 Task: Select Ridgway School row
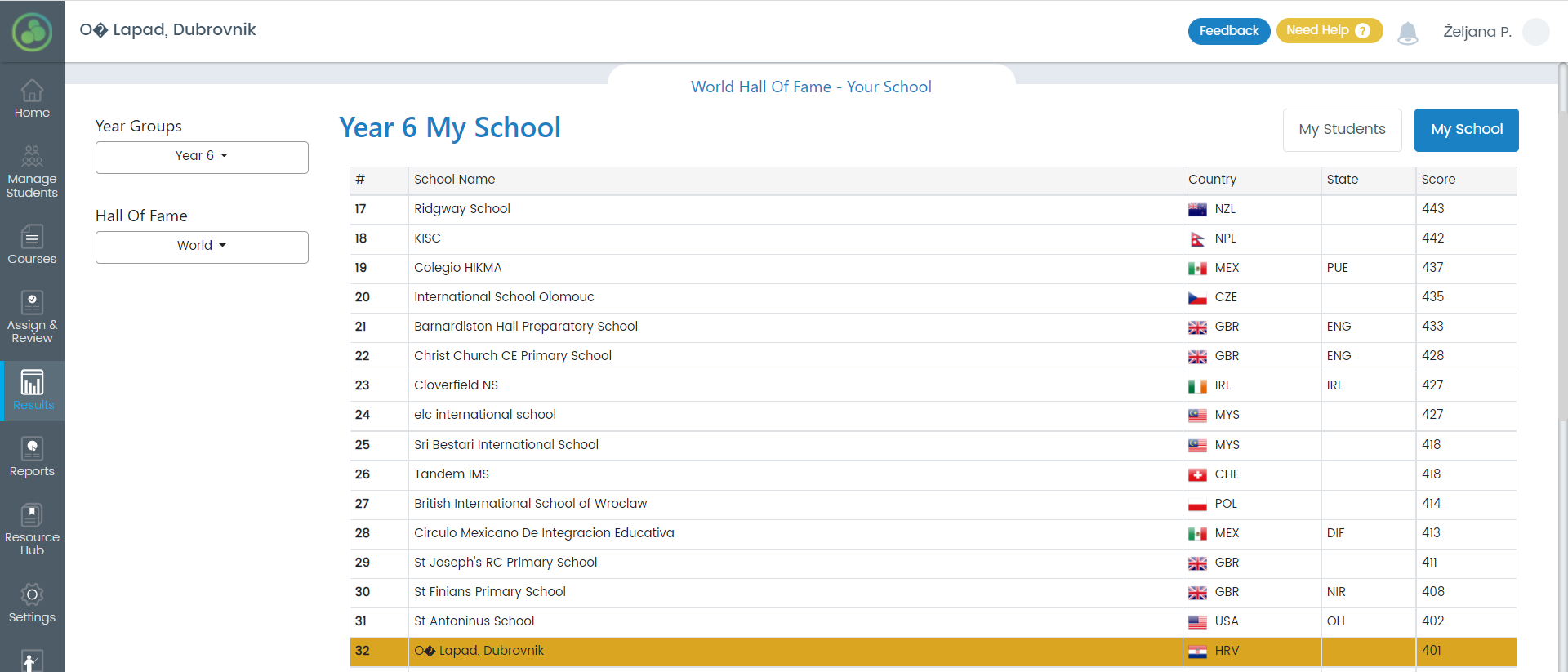[x=933, y=209]
